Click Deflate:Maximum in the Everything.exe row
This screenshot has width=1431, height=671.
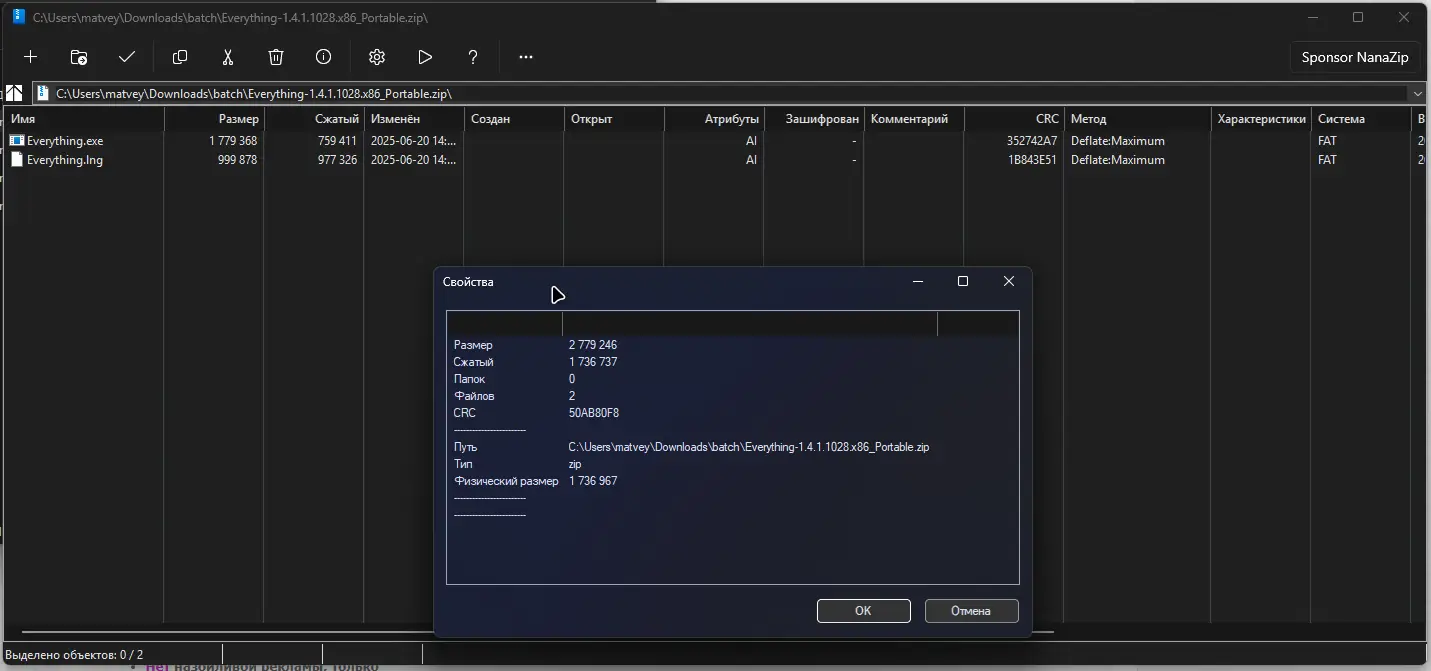click(x=1118, y=141)
